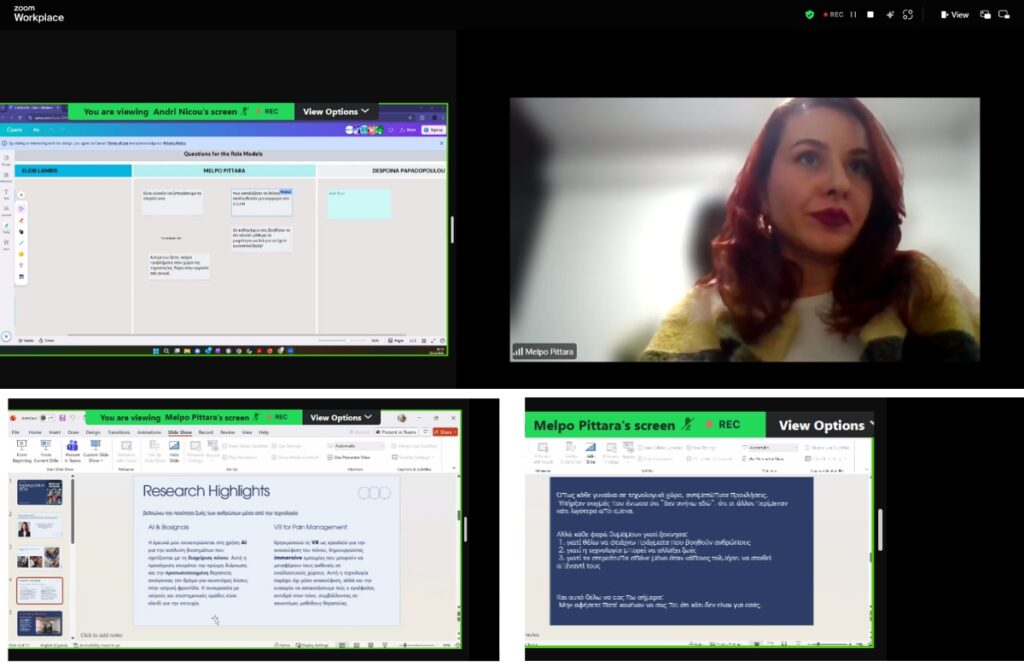Open the Zoom View layout menu
The width and height of the screenshot is (1024, 672).
pyautogui.click(x=954, y=15)
